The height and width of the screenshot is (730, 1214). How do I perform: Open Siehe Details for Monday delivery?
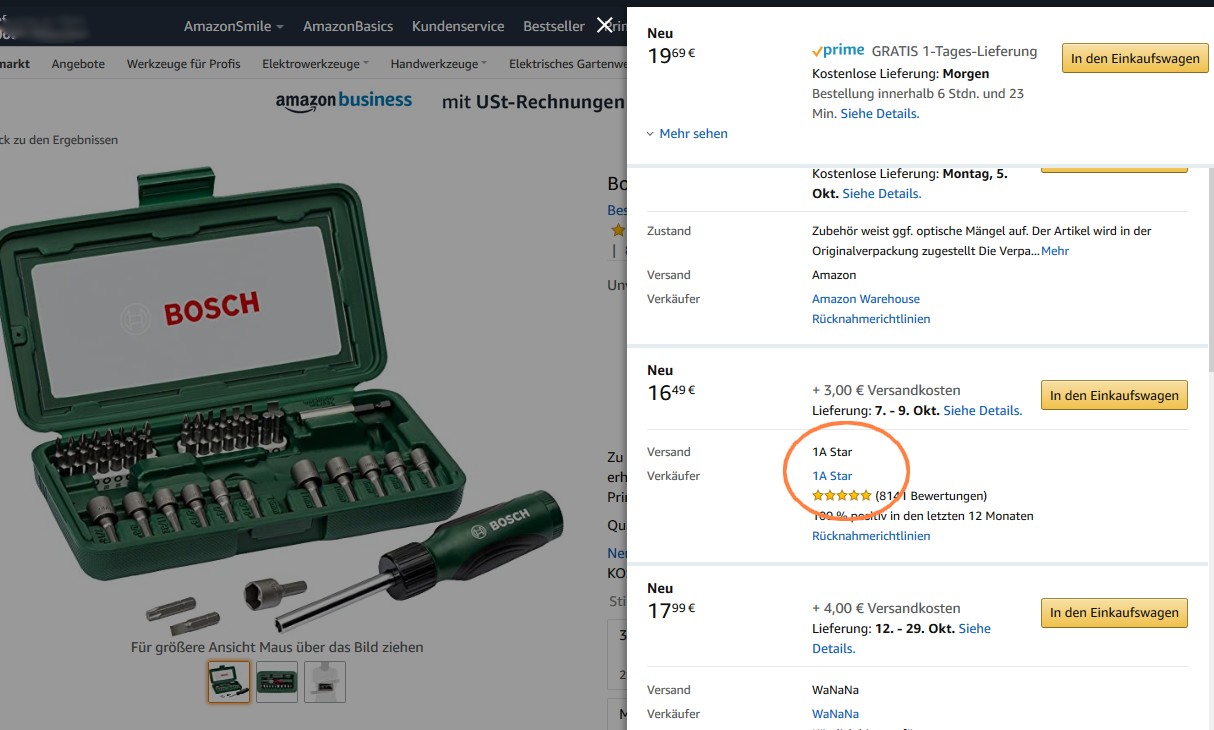(x=882, y=194)
